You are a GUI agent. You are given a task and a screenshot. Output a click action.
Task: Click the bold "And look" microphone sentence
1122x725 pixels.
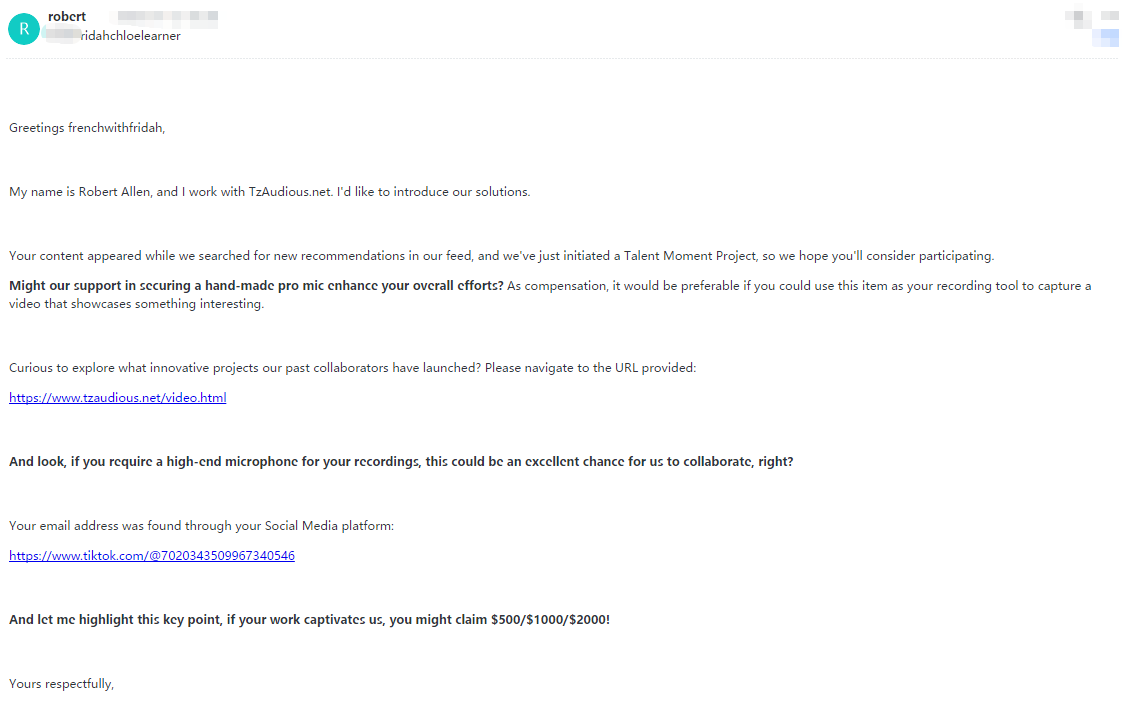[401, 462]
